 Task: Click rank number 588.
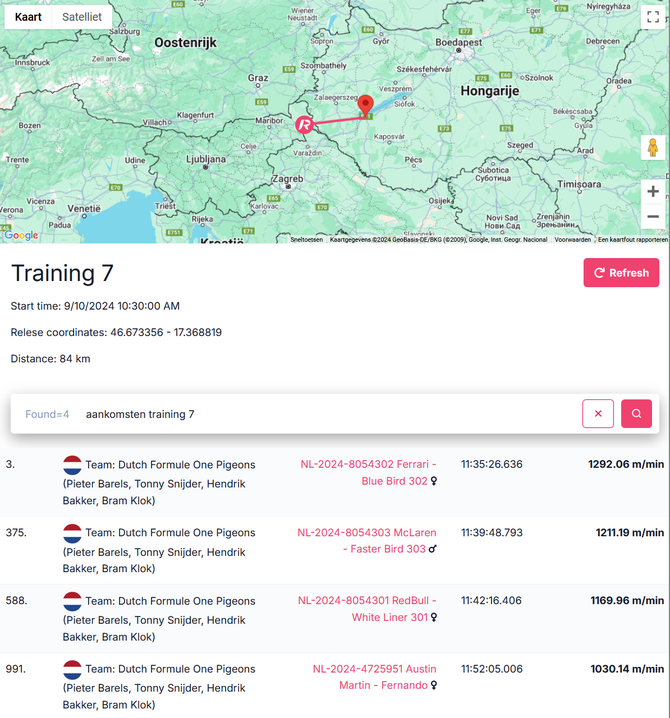[x=16, y=600]
